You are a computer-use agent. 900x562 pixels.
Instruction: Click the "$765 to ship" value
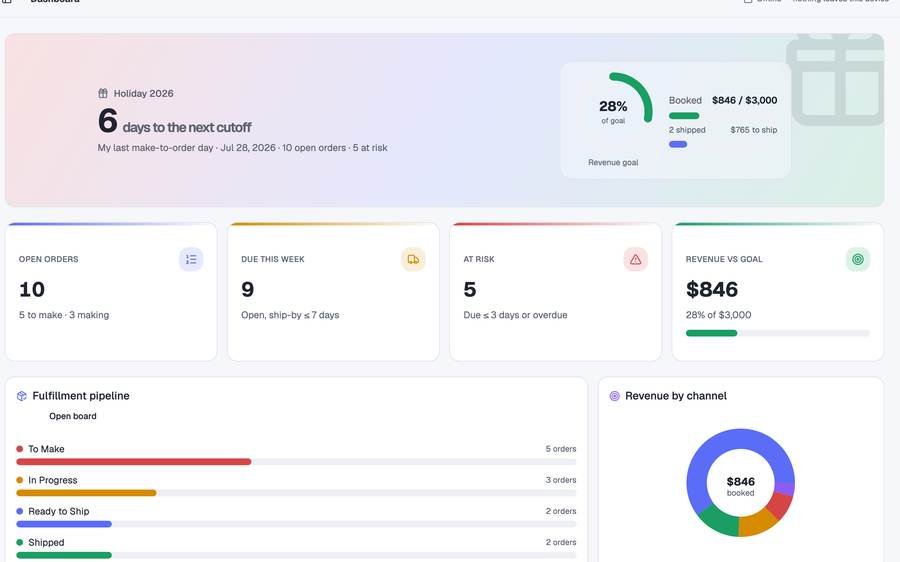pos(754,130)
